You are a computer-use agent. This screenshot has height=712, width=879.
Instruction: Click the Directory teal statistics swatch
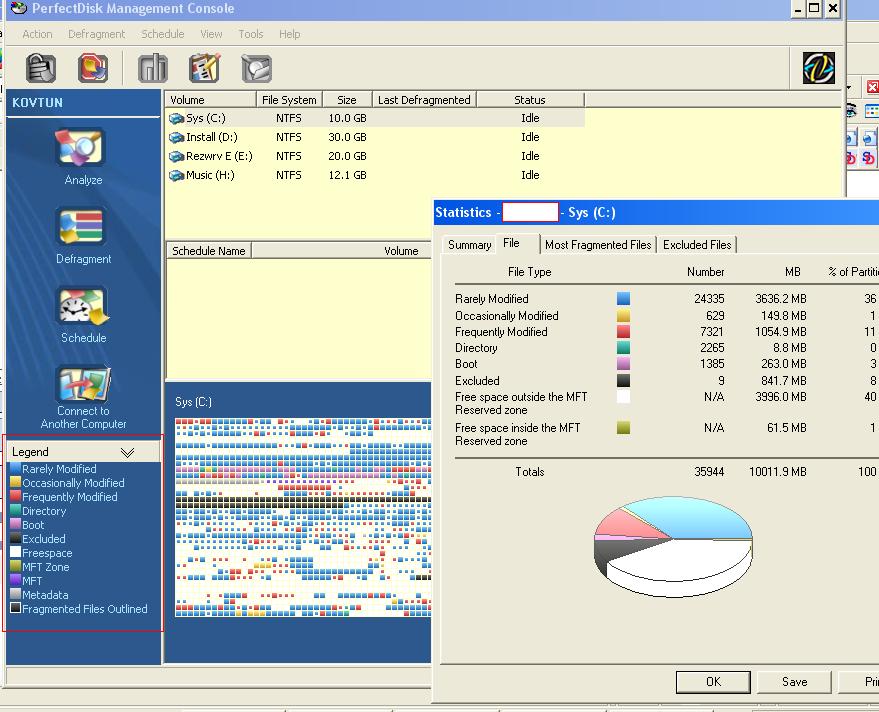tap(623, 348)
